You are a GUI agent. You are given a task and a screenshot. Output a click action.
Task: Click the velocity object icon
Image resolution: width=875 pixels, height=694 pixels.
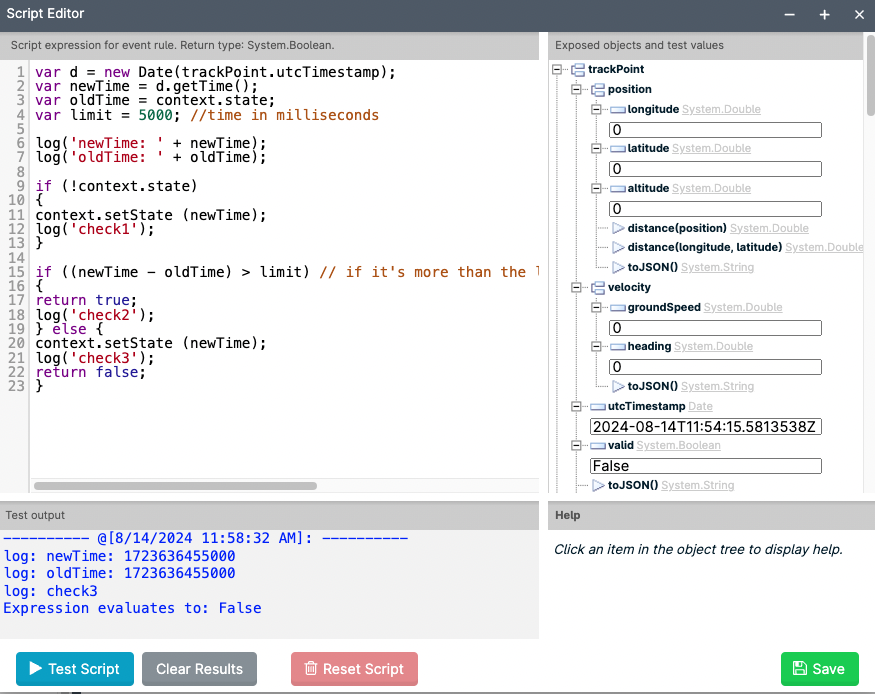[598, 287]
